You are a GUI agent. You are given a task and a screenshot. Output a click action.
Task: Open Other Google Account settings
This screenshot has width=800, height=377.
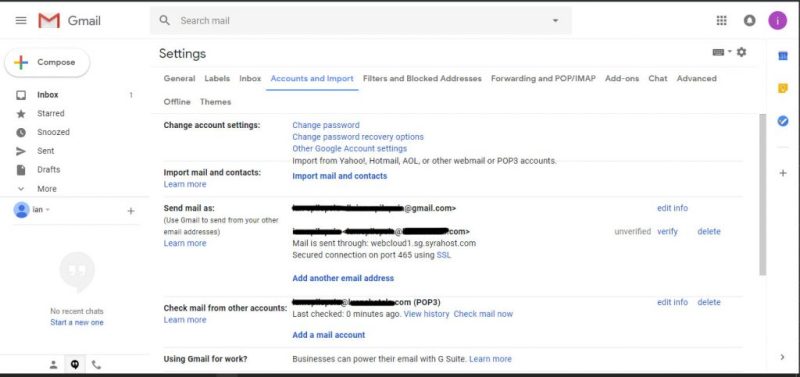click(349, 148)
